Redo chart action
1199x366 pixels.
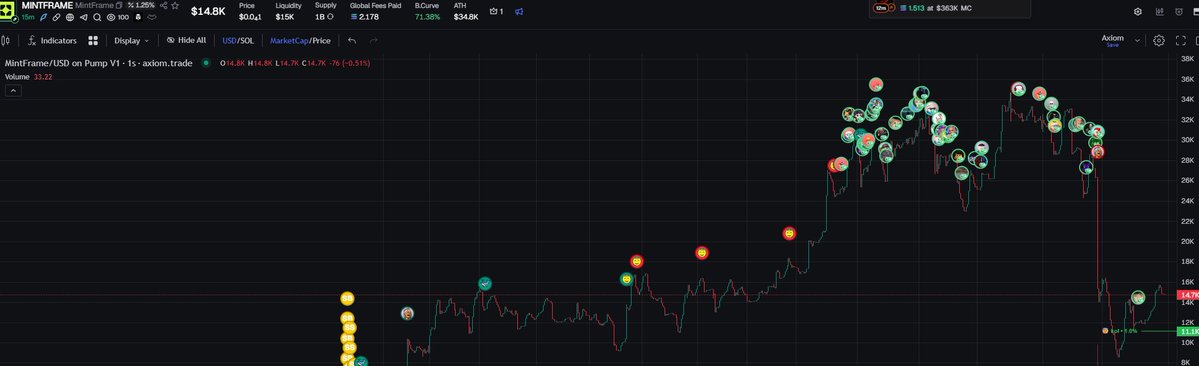373,40
